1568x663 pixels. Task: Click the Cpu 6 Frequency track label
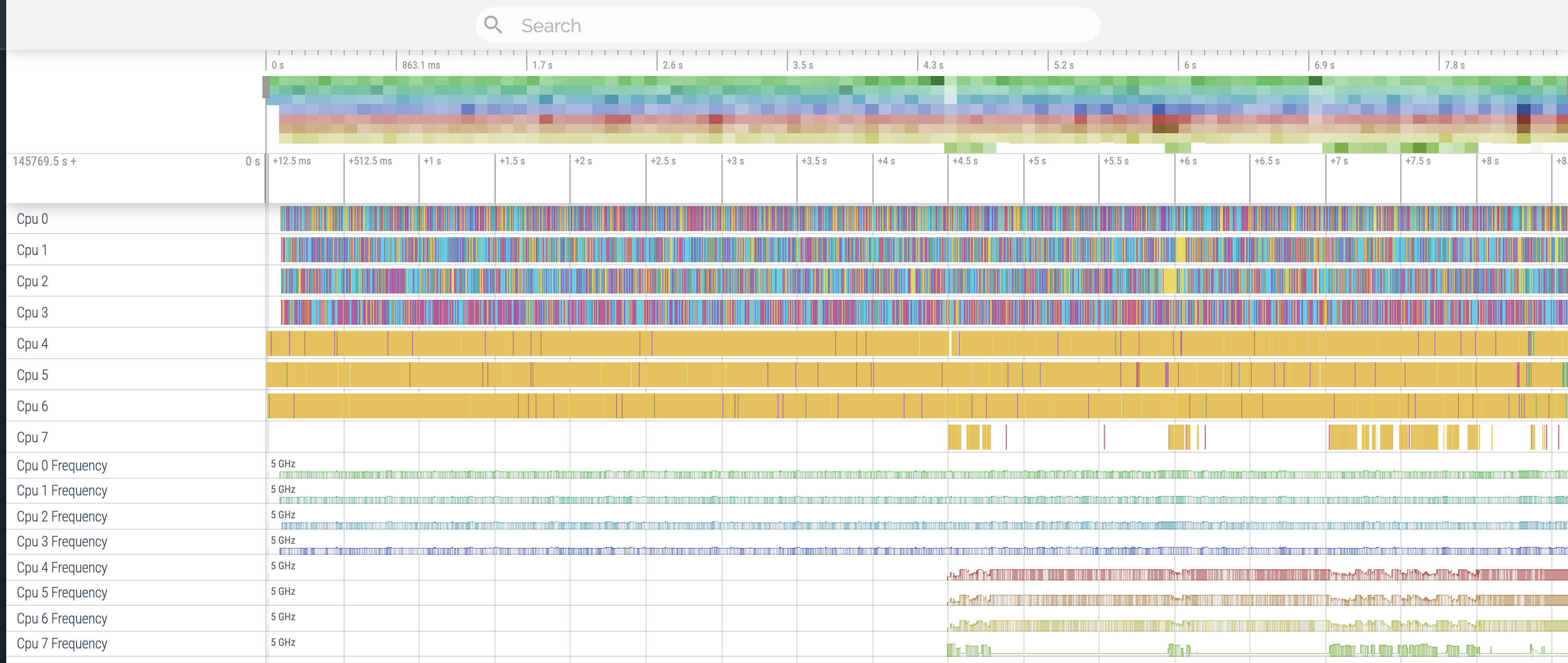coord(61,619)
